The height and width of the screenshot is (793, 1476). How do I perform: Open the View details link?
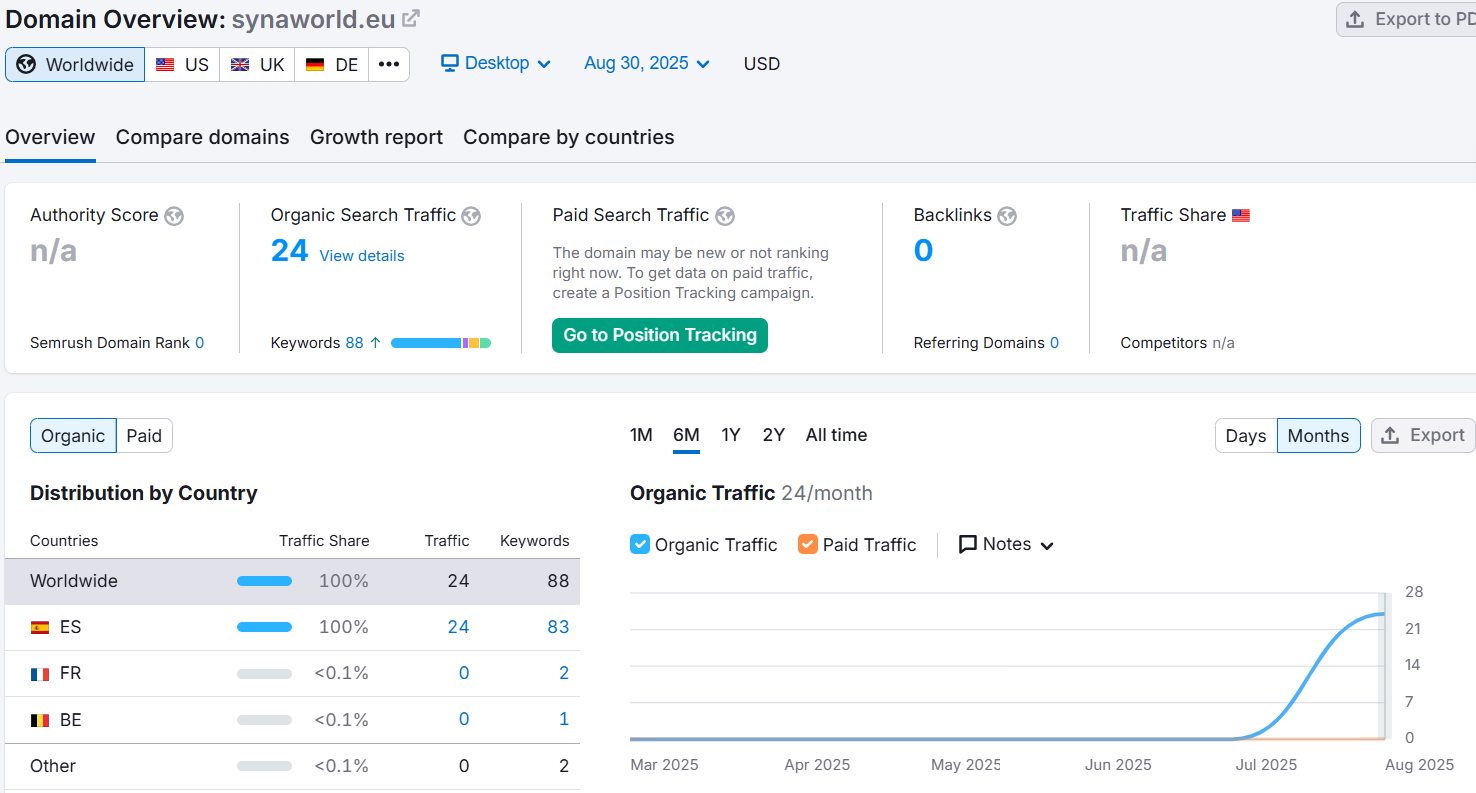[362, 256]
